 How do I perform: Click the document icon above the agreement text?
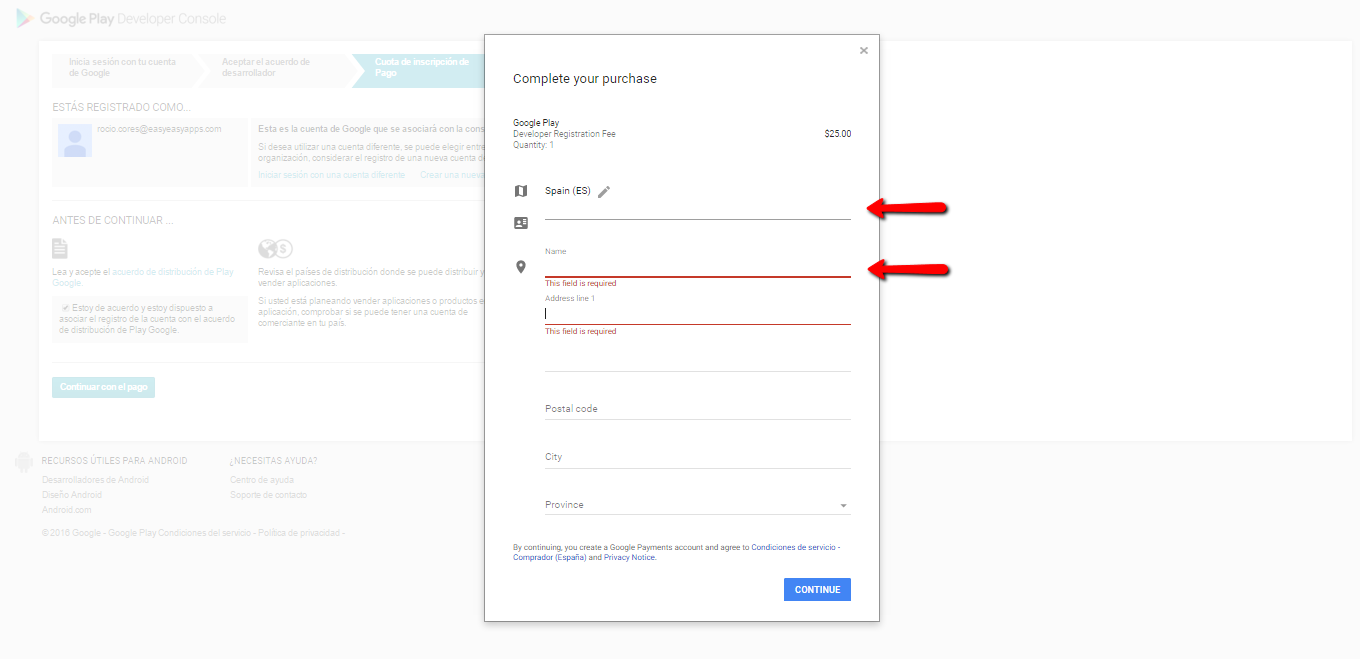tap(59, 247)
